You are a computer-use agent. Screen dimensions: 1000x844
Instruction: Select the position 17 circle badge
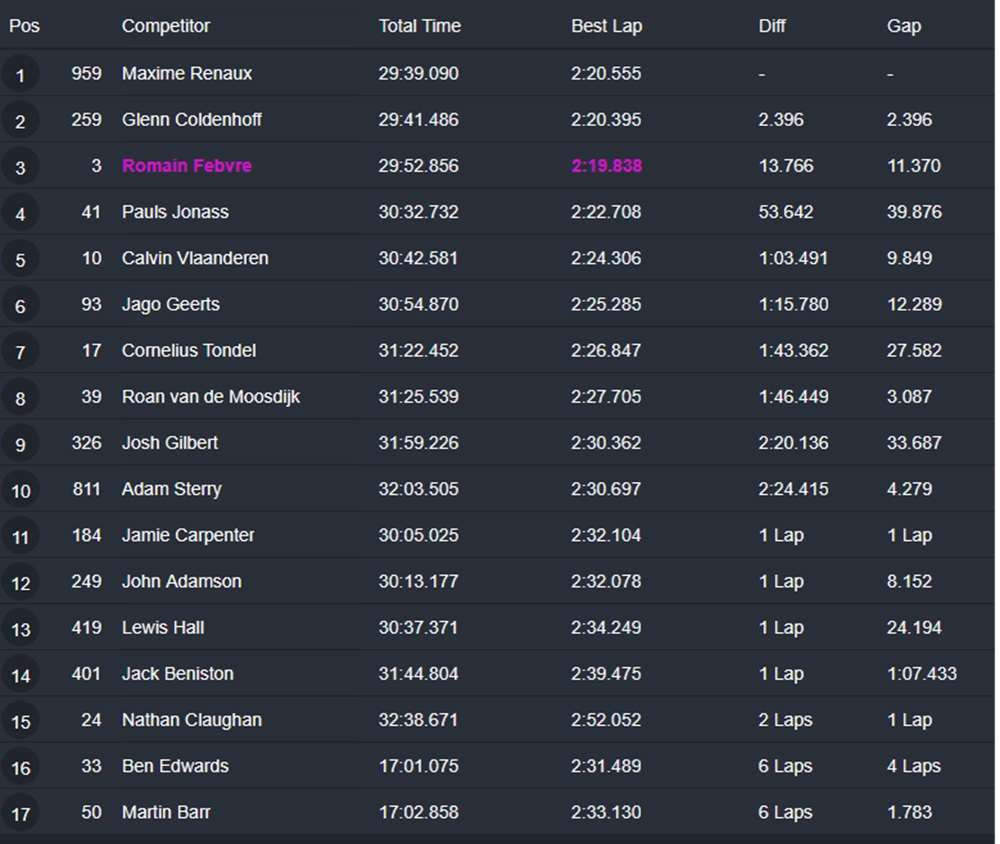pyautogui.click(x=20, y=814)
